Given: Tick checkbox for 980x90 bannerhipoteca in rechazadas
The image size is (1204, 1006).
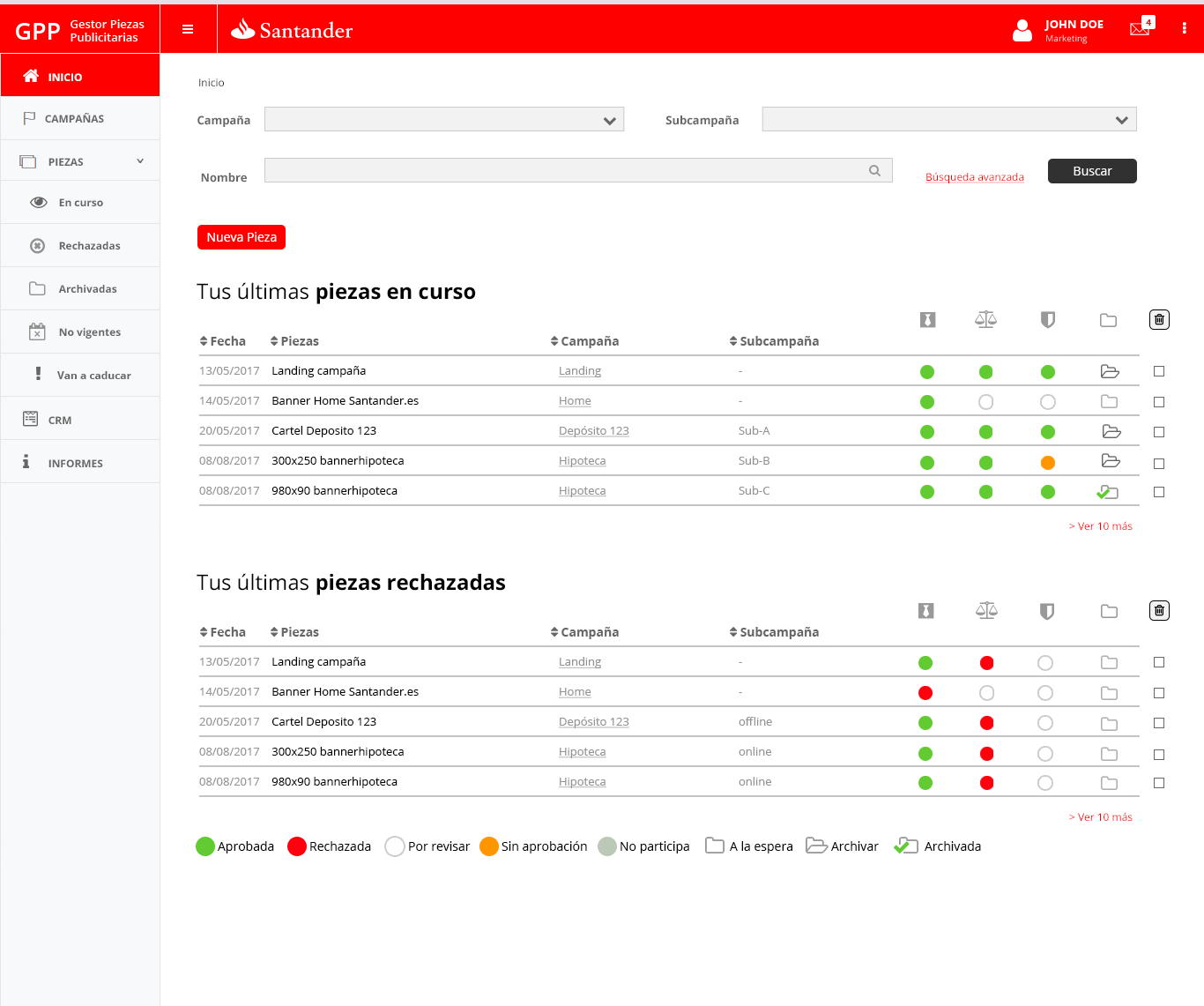Looking at the screenshot, I should 1159,783.
